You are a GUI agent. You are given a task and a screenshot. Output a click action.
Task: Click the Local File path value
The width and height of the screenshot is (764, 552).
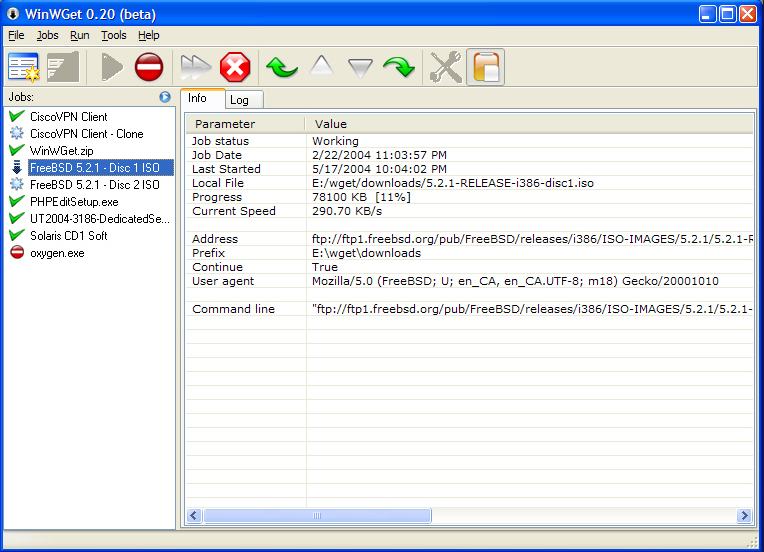(x=453, y=183)
